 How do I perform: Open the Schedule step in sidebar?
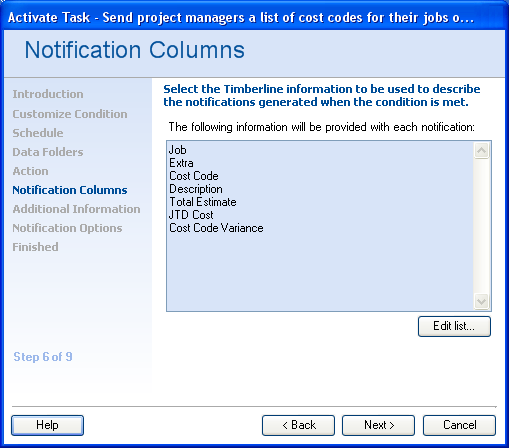[38, 133]
